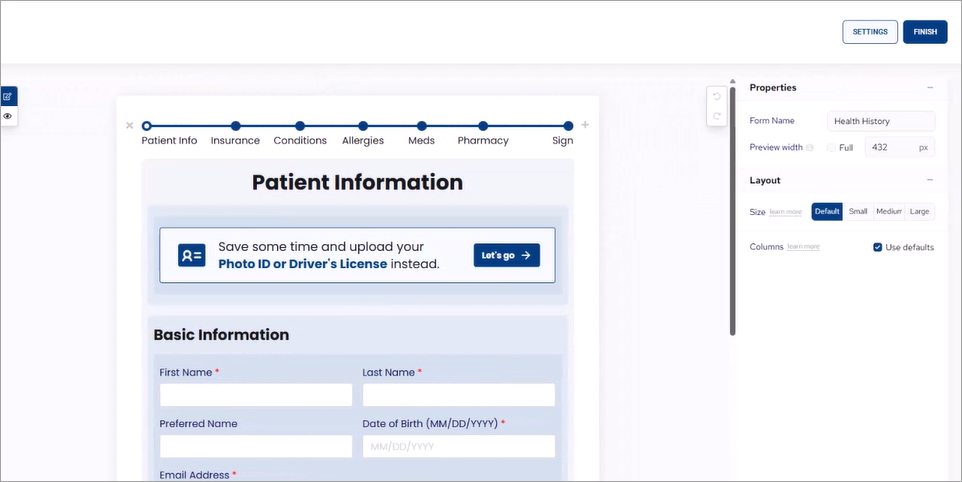Click the Form Name input field
Screen dimensions: 962x482
[881, 121]
